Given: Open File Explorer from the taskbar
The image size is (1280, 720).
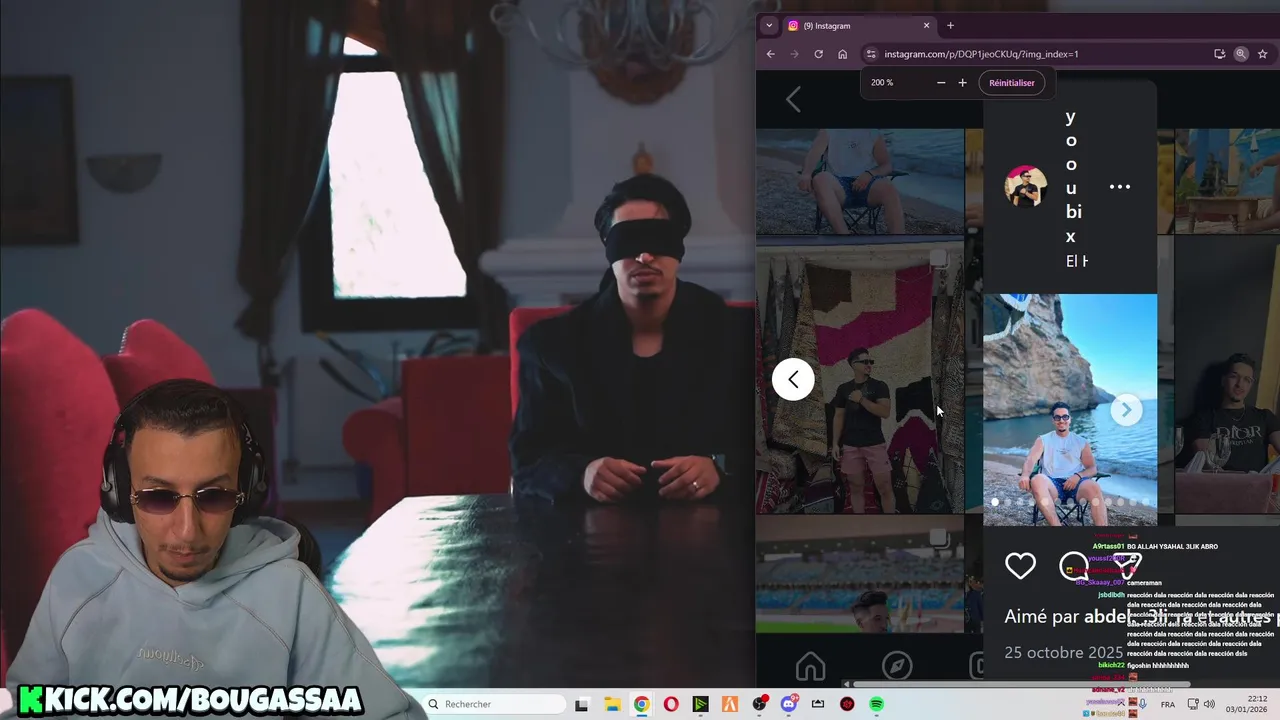Looking at the screenshot, I should click(x=612, y=704).
